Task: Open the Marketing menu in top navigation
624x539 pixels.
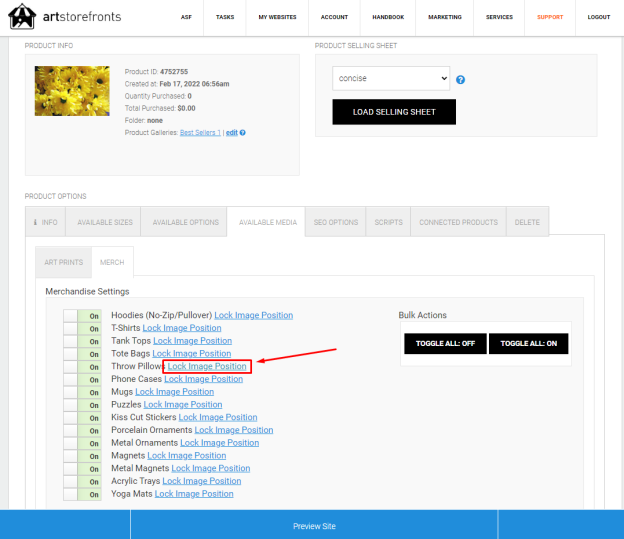Action: 445,17
